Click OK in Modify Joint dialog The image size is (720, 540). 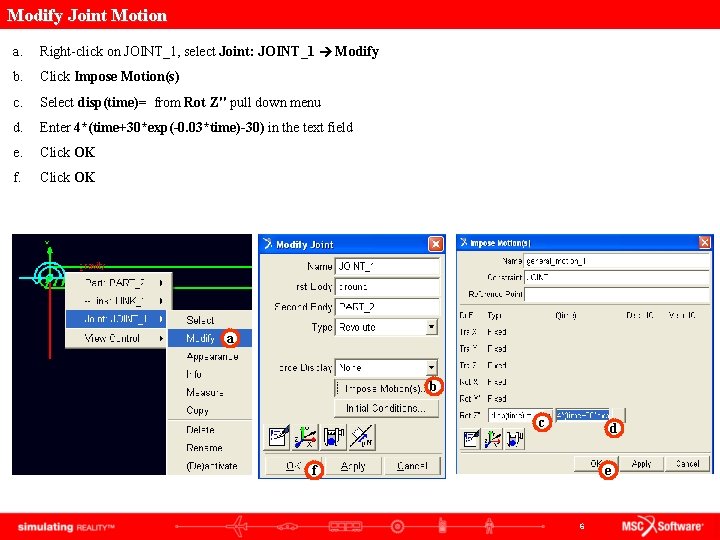click(x=294, y=466)
